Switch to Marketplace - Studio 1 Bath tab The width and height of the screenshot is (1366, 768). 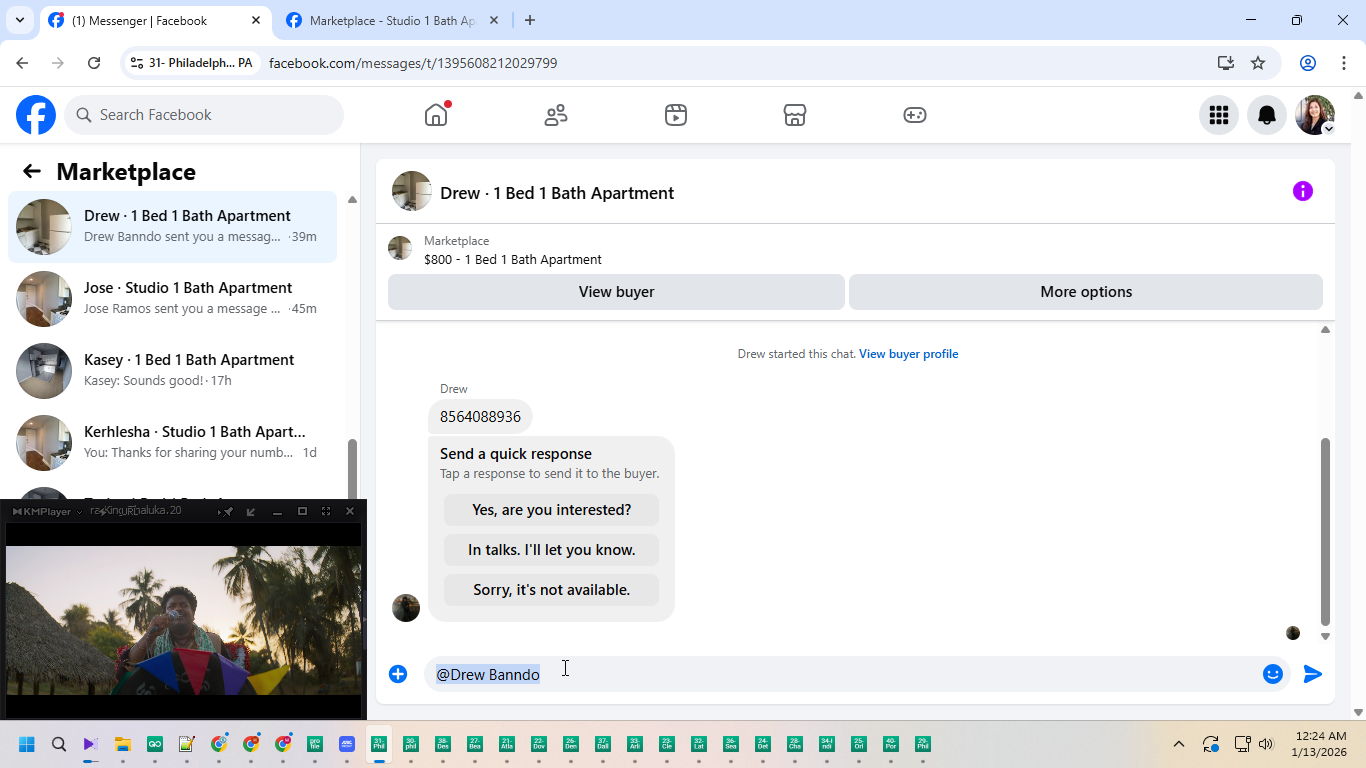(391, 20)
